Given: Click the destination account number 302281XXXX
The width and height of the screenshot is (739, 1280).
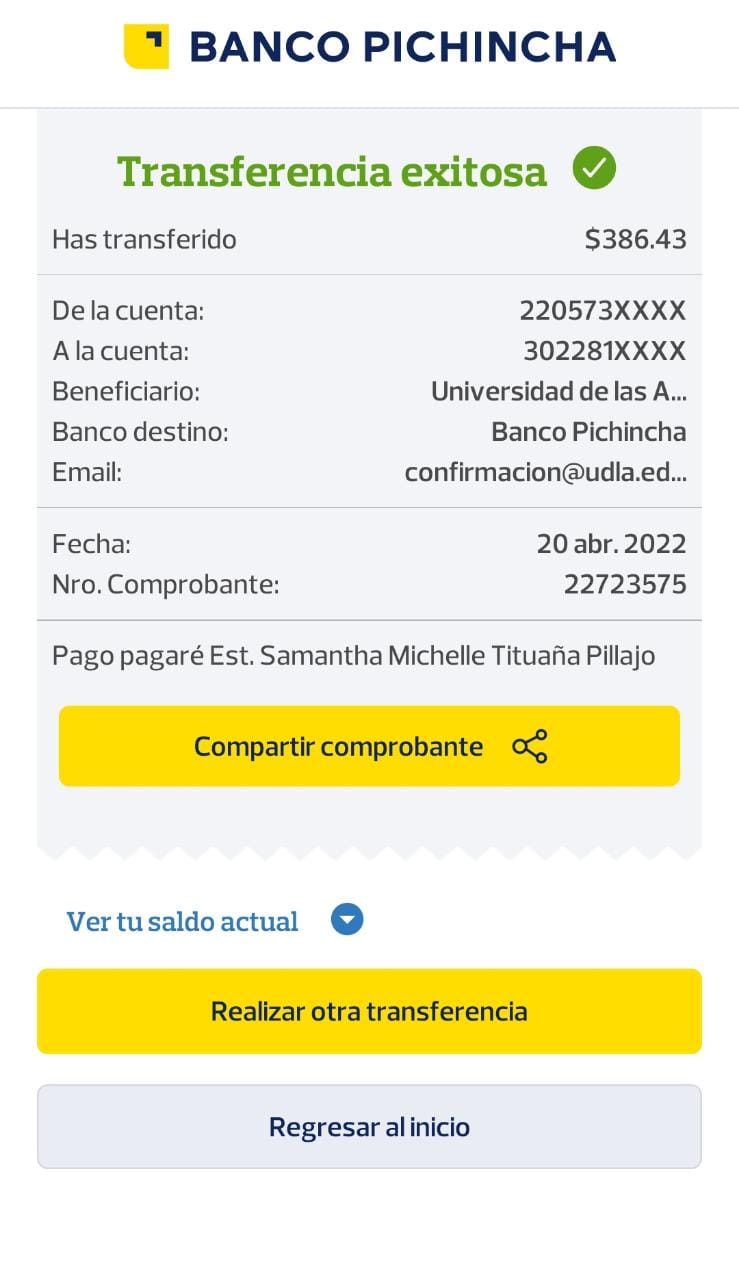Looking at the screenshot, I should 604,351.
